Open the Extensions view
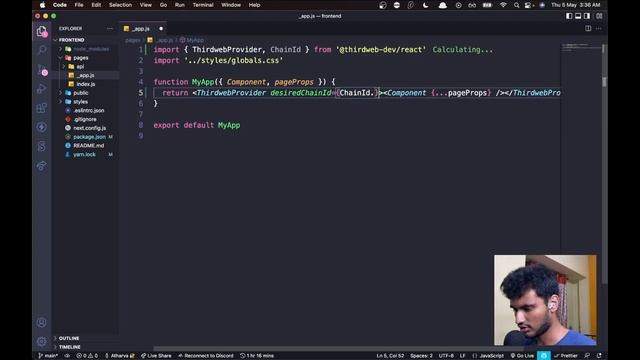Screen dimensions: 640x360 (x=41, y=108)
